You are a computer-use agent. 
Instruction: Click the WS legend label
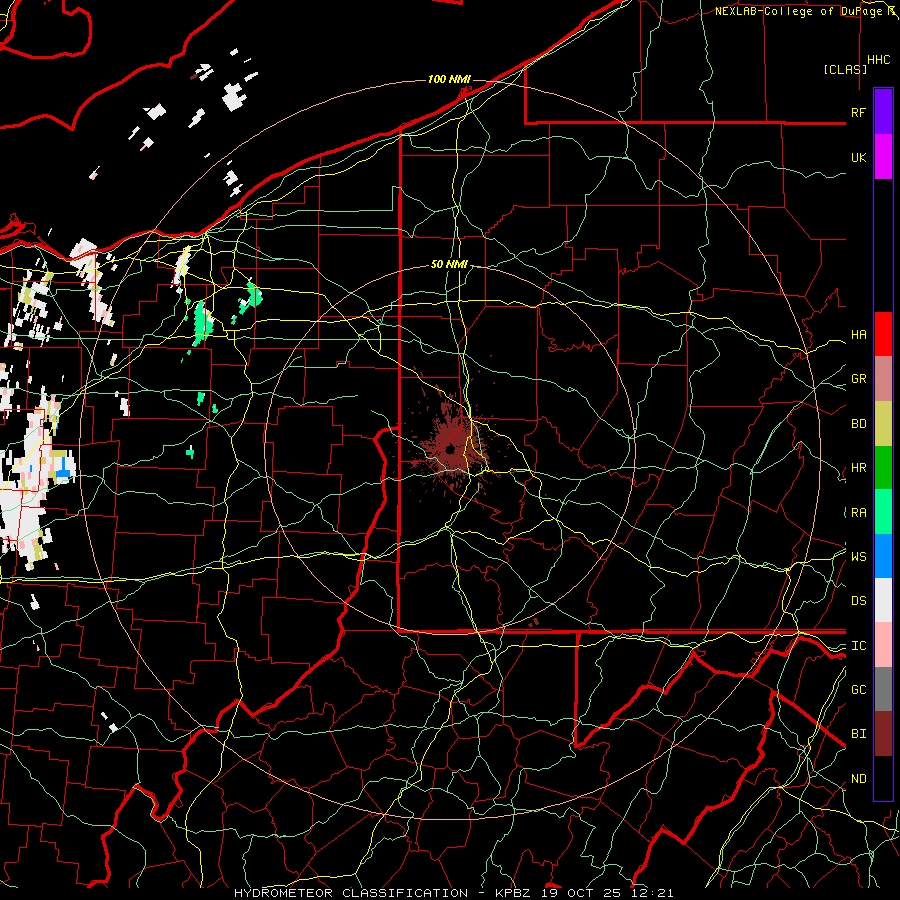coord(858,557)
